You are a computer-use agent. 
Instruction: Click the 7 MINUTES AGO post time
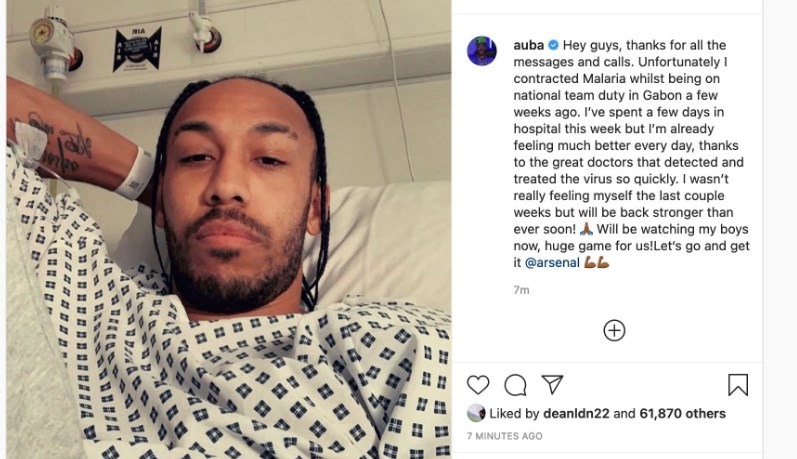(x=505, y=436)
